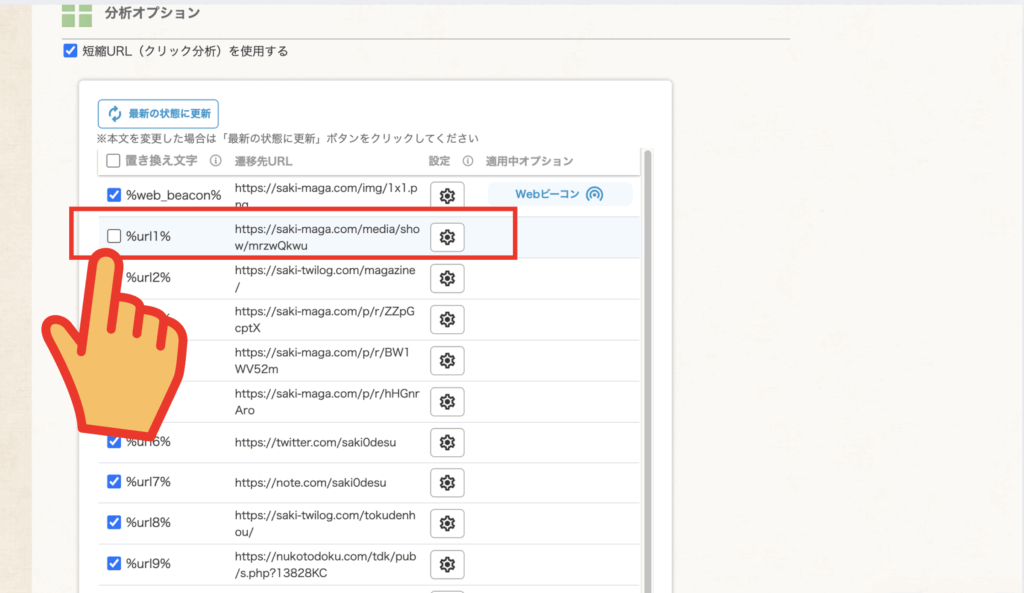1024x593 pixels.
Task: Open settings for the BW1WV52m URL row
Action: [447, 360]
